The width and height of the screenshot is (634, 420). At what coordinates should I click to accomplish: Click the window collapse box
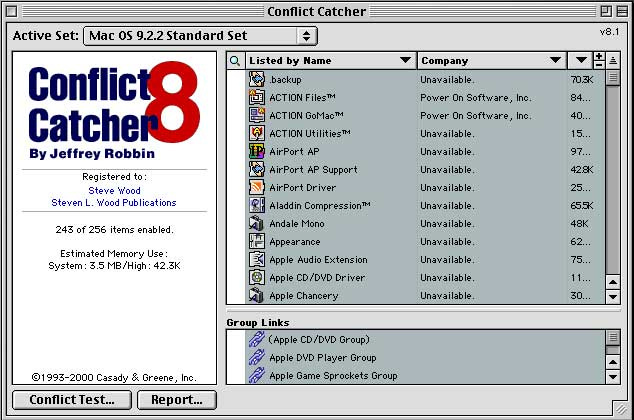coord(622,11)
